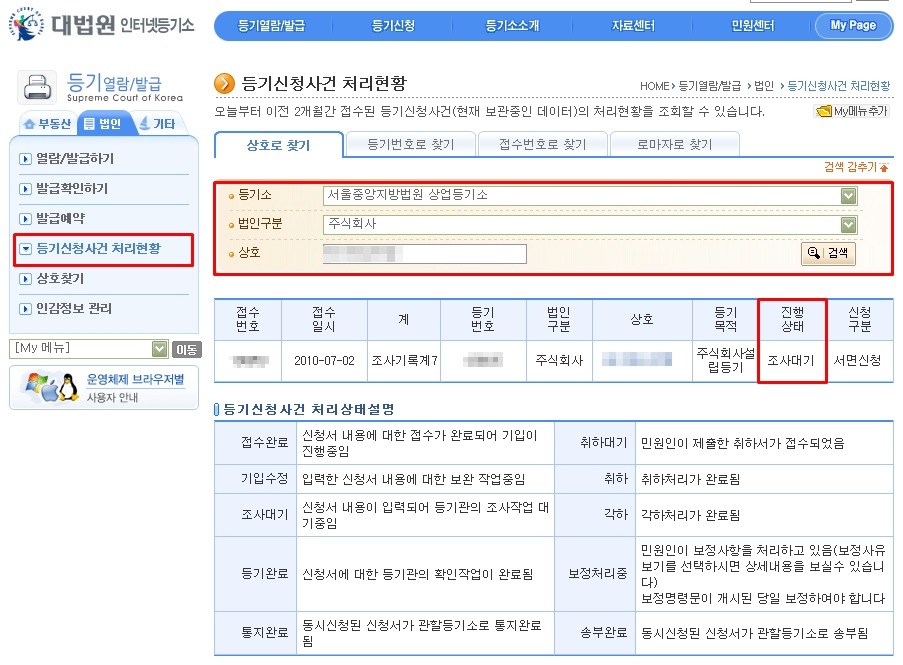Click My메뉴추가 button
This screenshot has height=665, width=903.
click(852, 111)
